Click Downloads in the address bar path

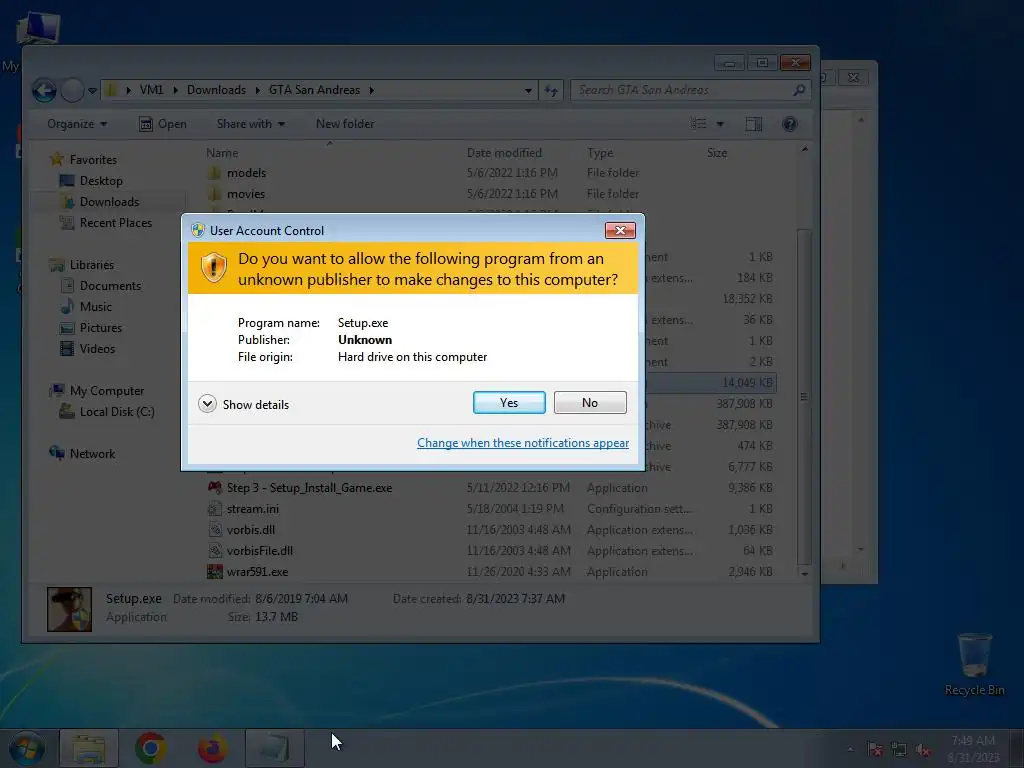(x=216, y=90)
